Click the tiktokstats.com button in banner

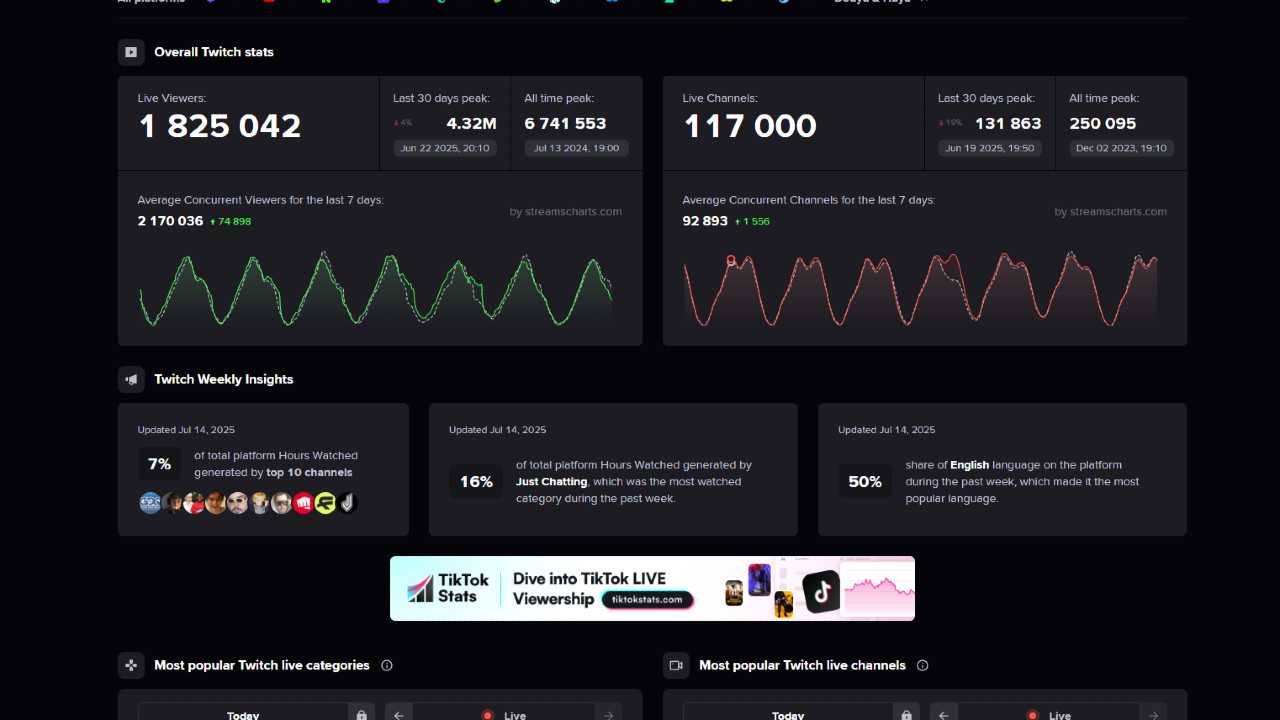648,600
